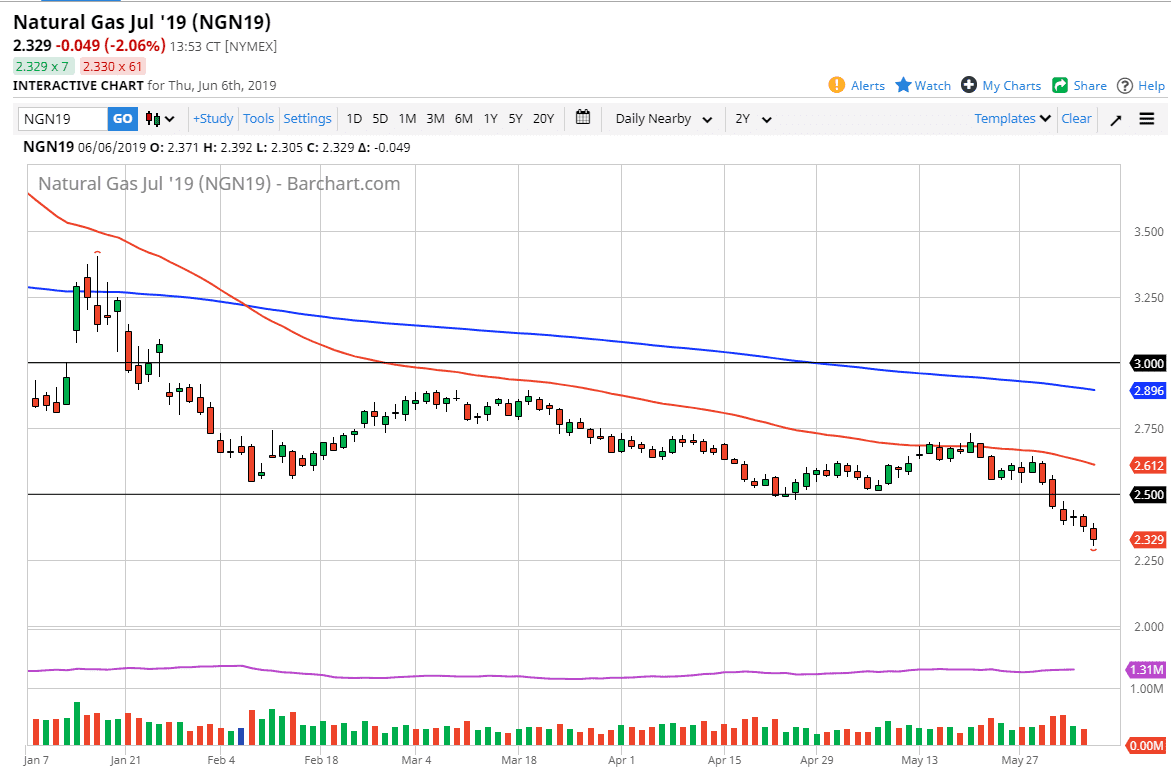Click the red ask quote 2.330 x 61
Screen dimensions: 1171x768
pyautogui.click(x=113, y=66)
